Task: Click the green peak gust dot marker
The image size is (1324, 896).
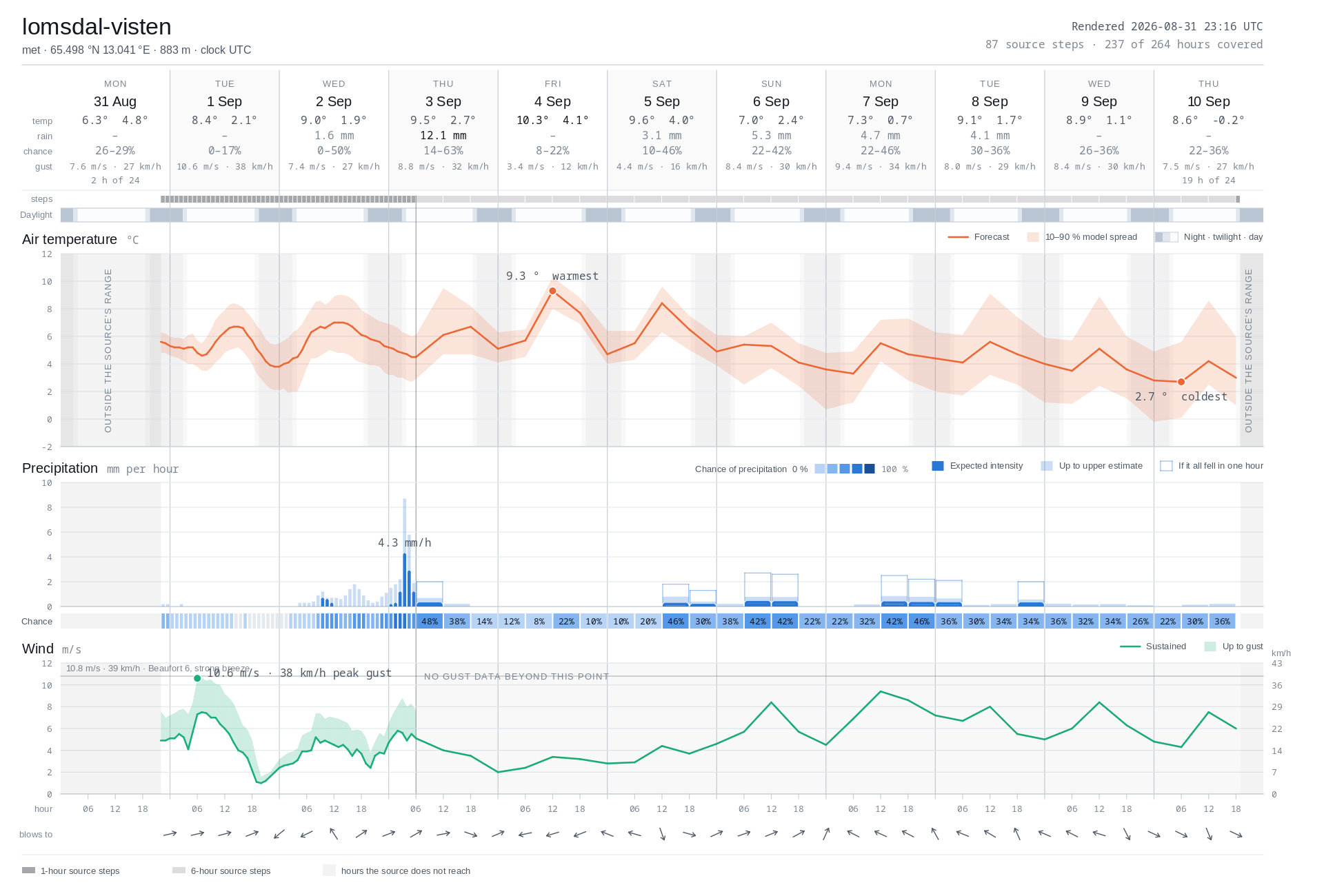Action: [x=197, y=678]
